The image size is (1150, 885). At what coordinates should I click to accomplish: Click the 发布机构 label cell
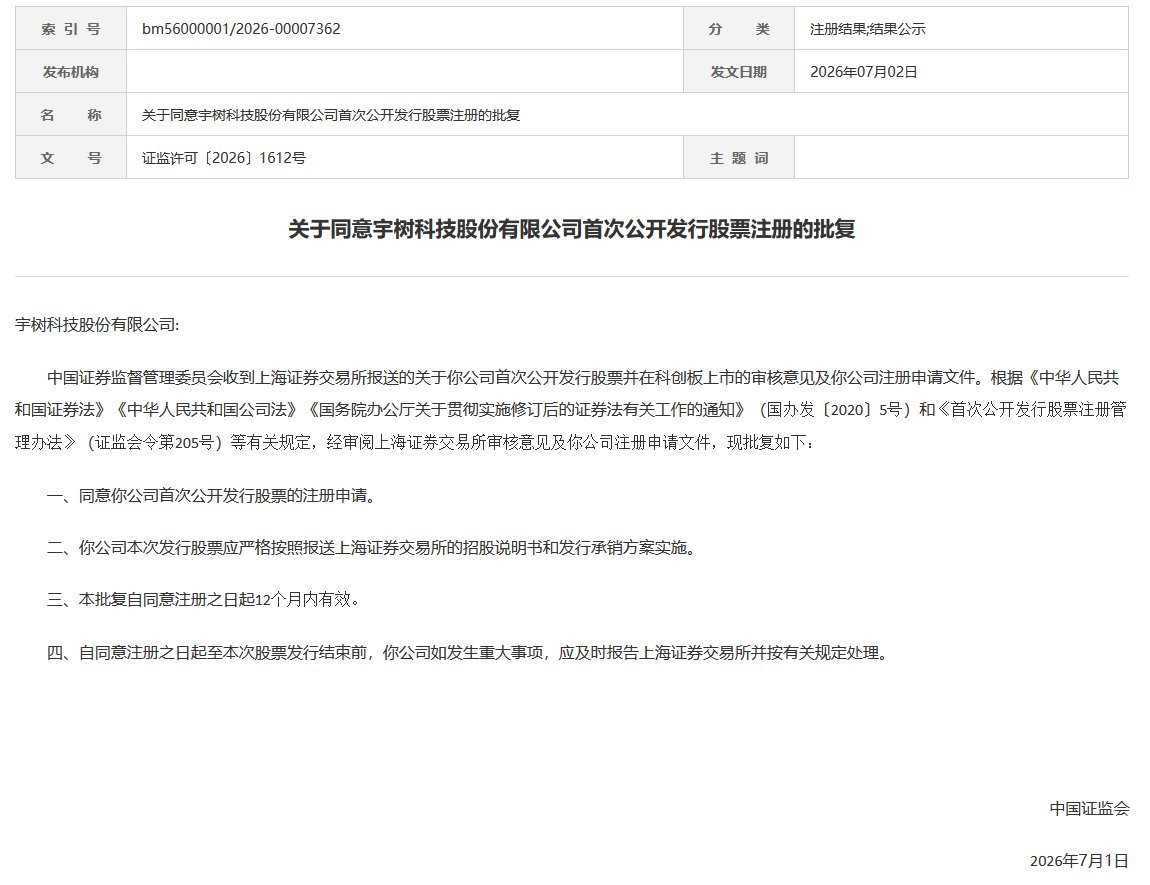pos(71,71)
